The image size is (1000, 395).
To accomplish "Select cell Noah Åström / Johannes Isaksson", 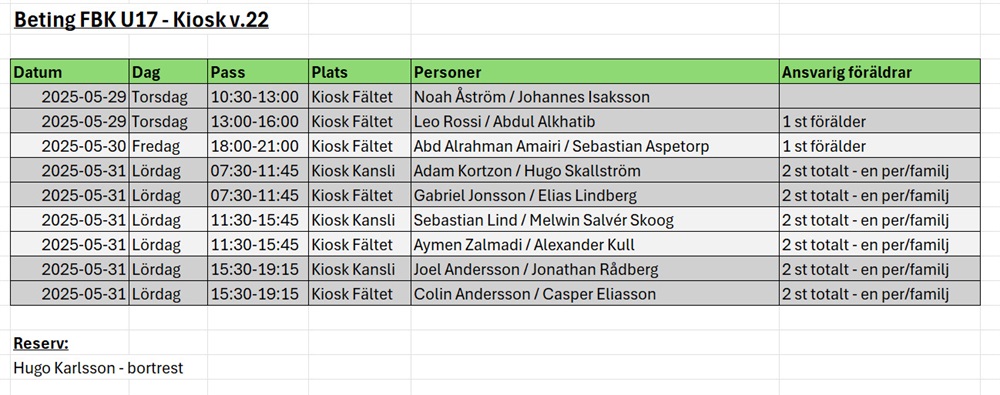I will pyautogui.click(x=595, y=96).
